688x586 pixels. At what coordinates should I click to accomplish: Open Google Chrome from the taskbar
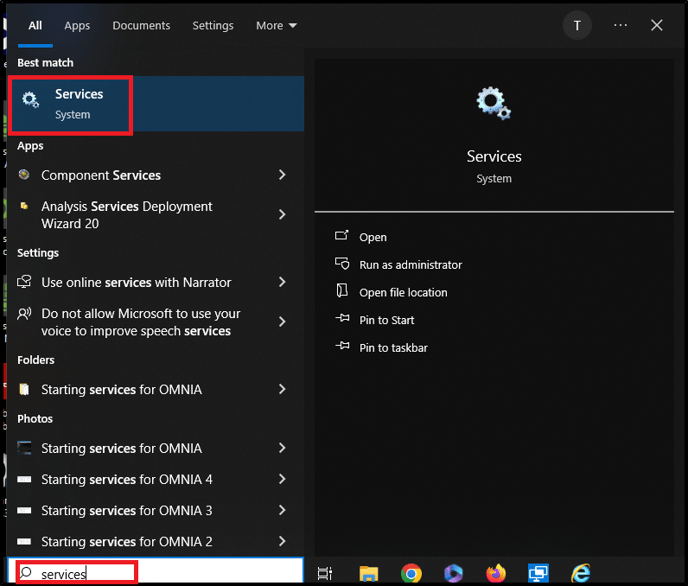[x=411, y=573]
